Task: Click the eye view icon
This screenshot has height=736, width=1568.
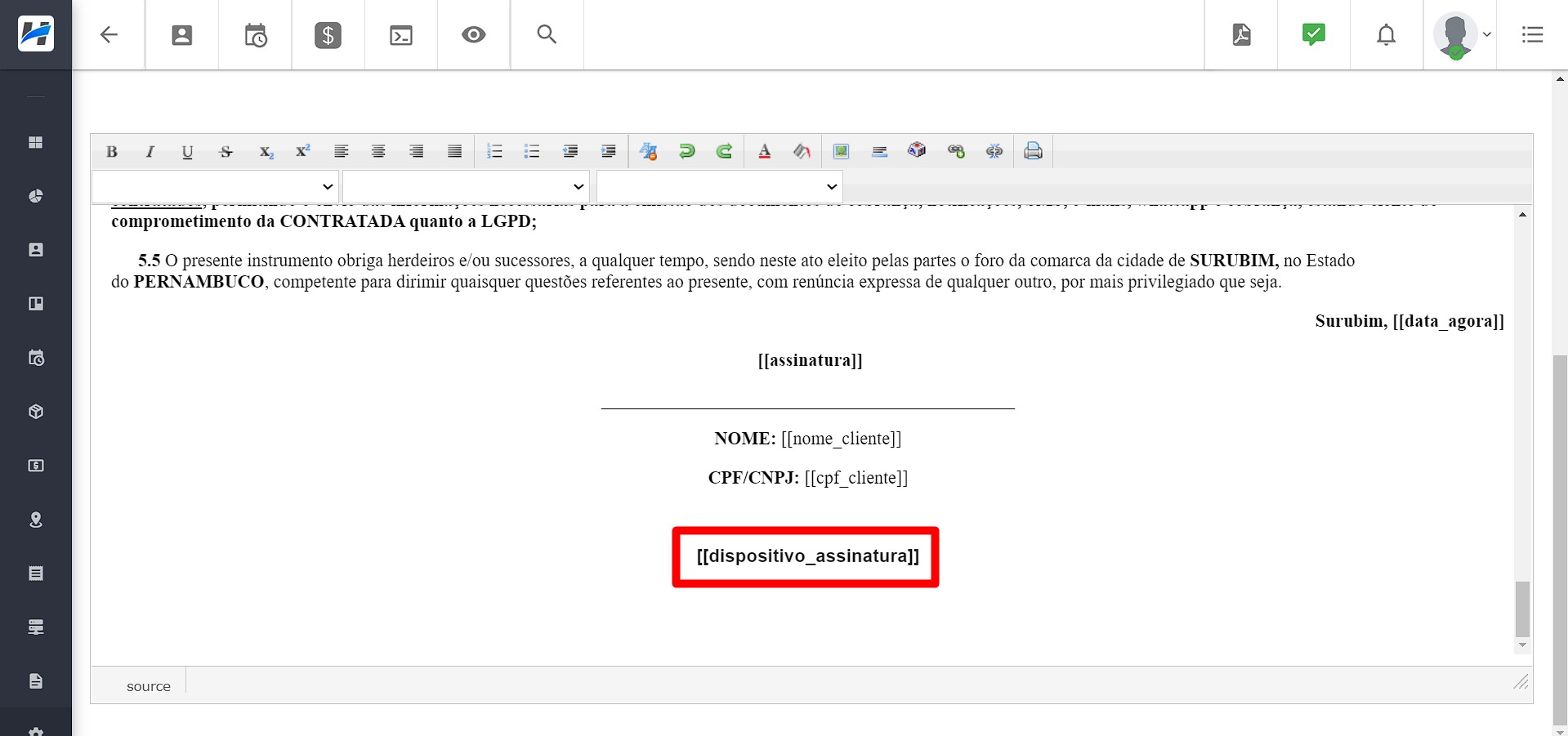Action: click(474, 34)
